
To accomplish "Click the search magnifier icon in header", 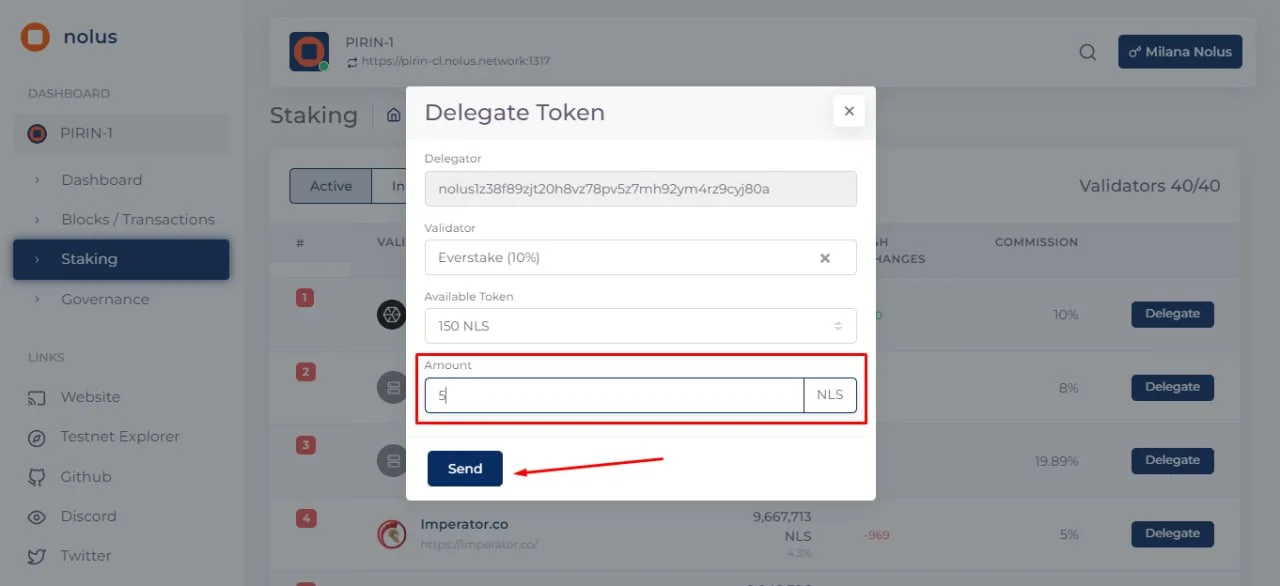I will coord(1088,52).
